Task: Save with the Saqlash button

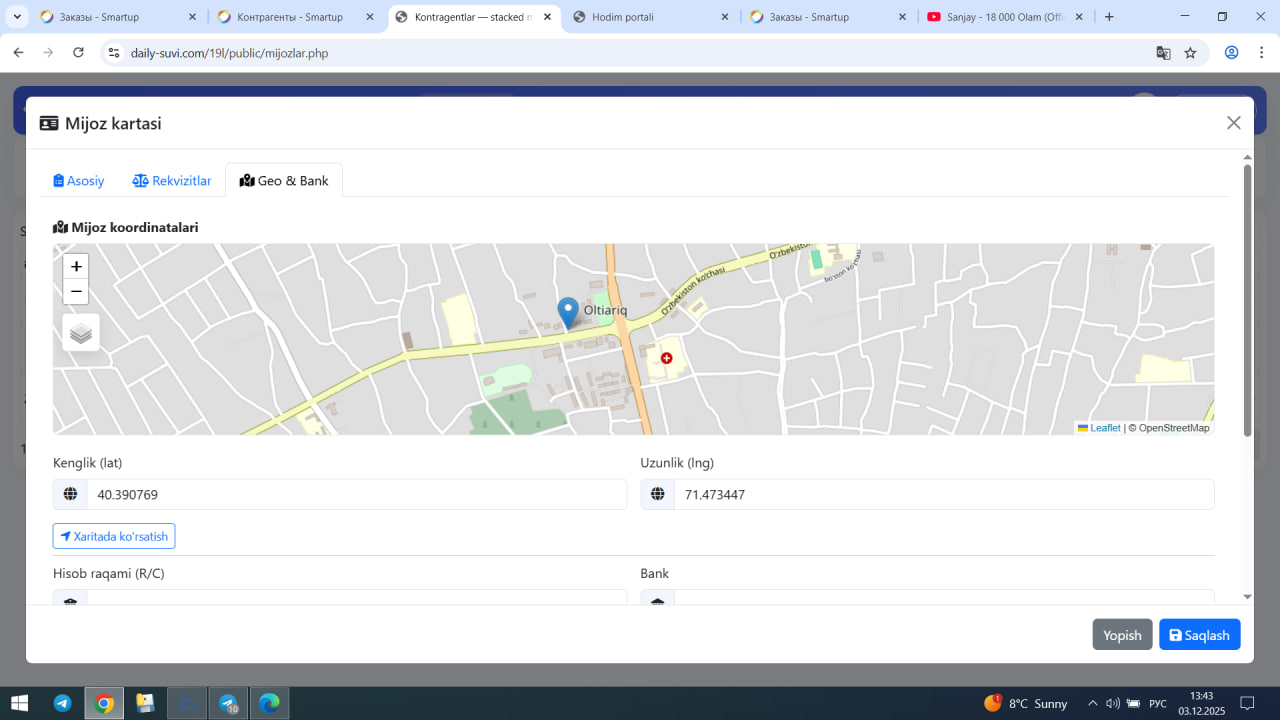Action: pos(1199,635)
